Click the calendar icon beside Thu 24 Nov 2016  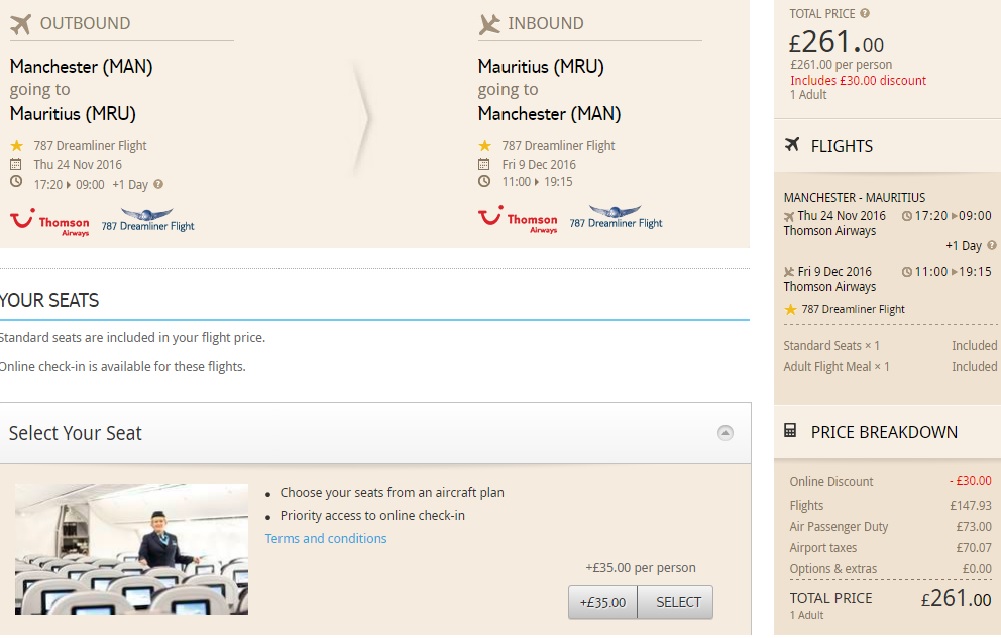pos(16,164)
